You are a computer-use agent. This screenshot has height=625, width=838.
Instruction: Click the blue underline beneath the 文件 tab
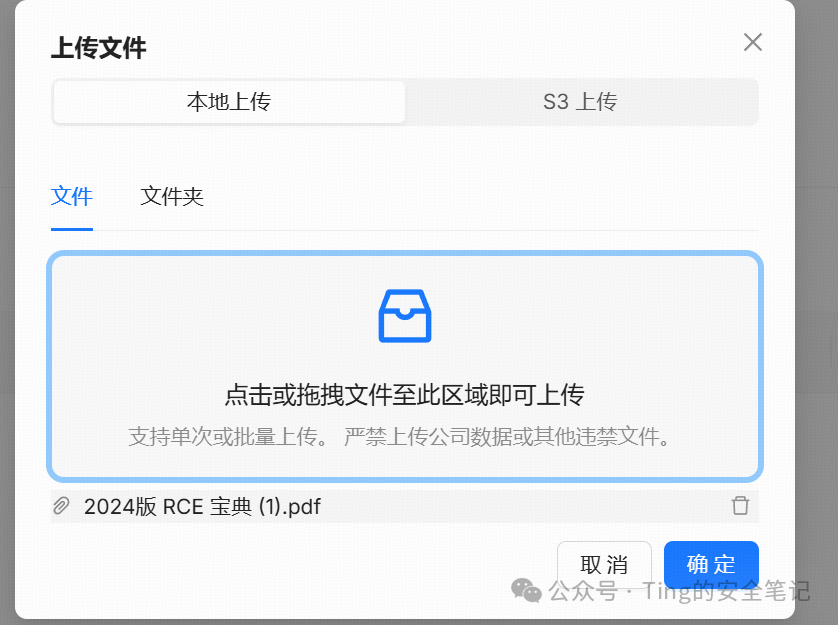(72, 229)
